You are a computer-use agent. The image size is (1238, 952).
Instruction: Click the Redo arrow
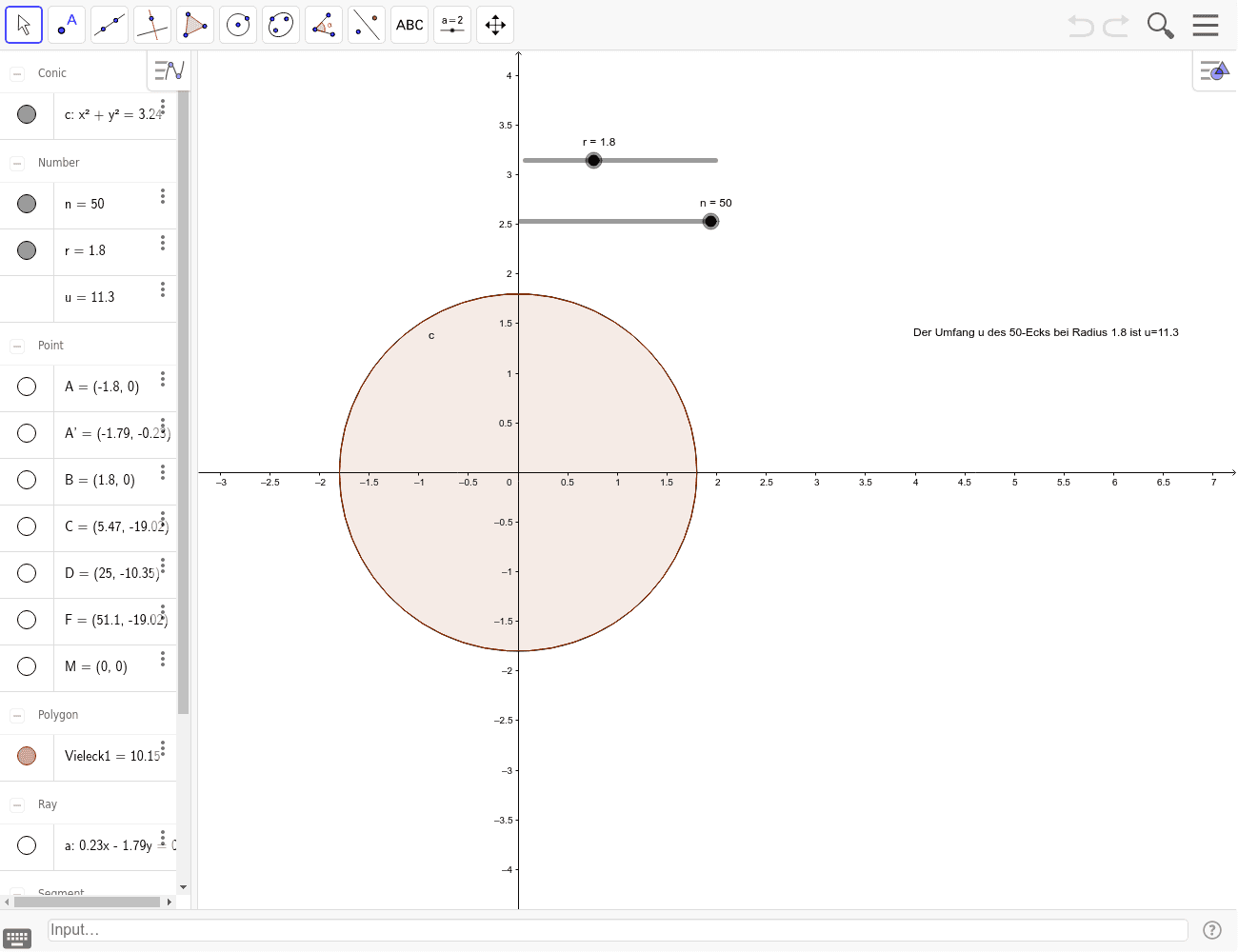pos(1116,26)
